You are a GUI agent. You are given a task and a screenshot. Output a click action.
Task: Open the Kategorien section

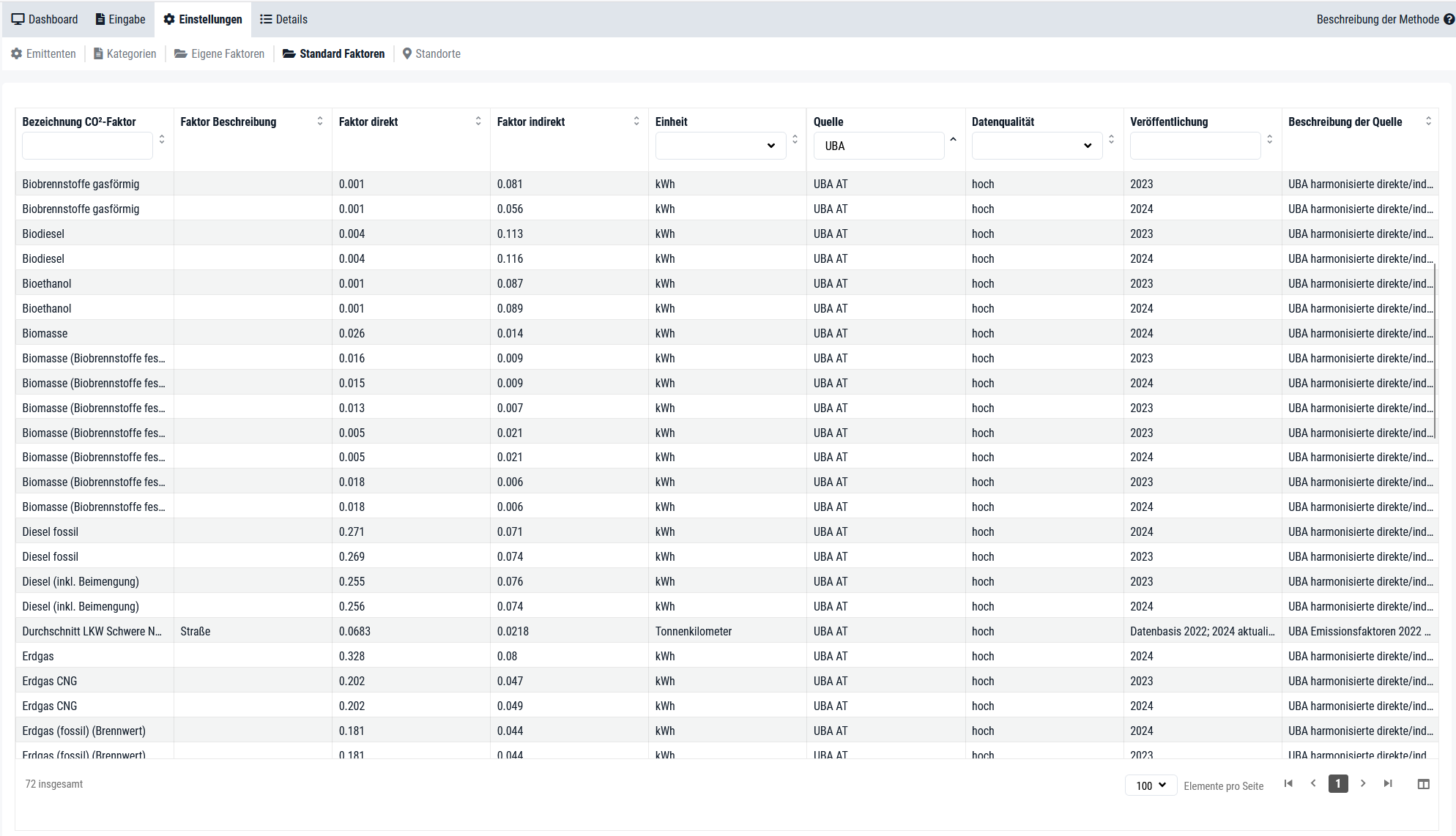coord(125,53)
